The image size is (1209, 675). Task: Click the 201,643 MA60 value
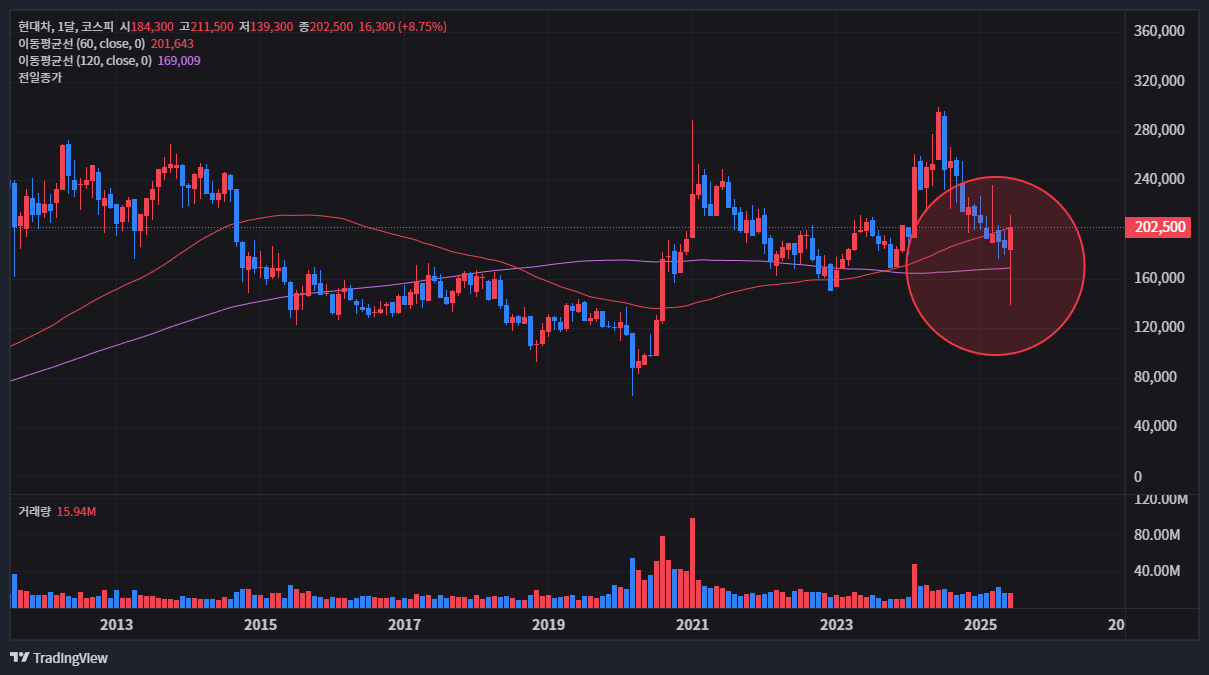(172, 44)
